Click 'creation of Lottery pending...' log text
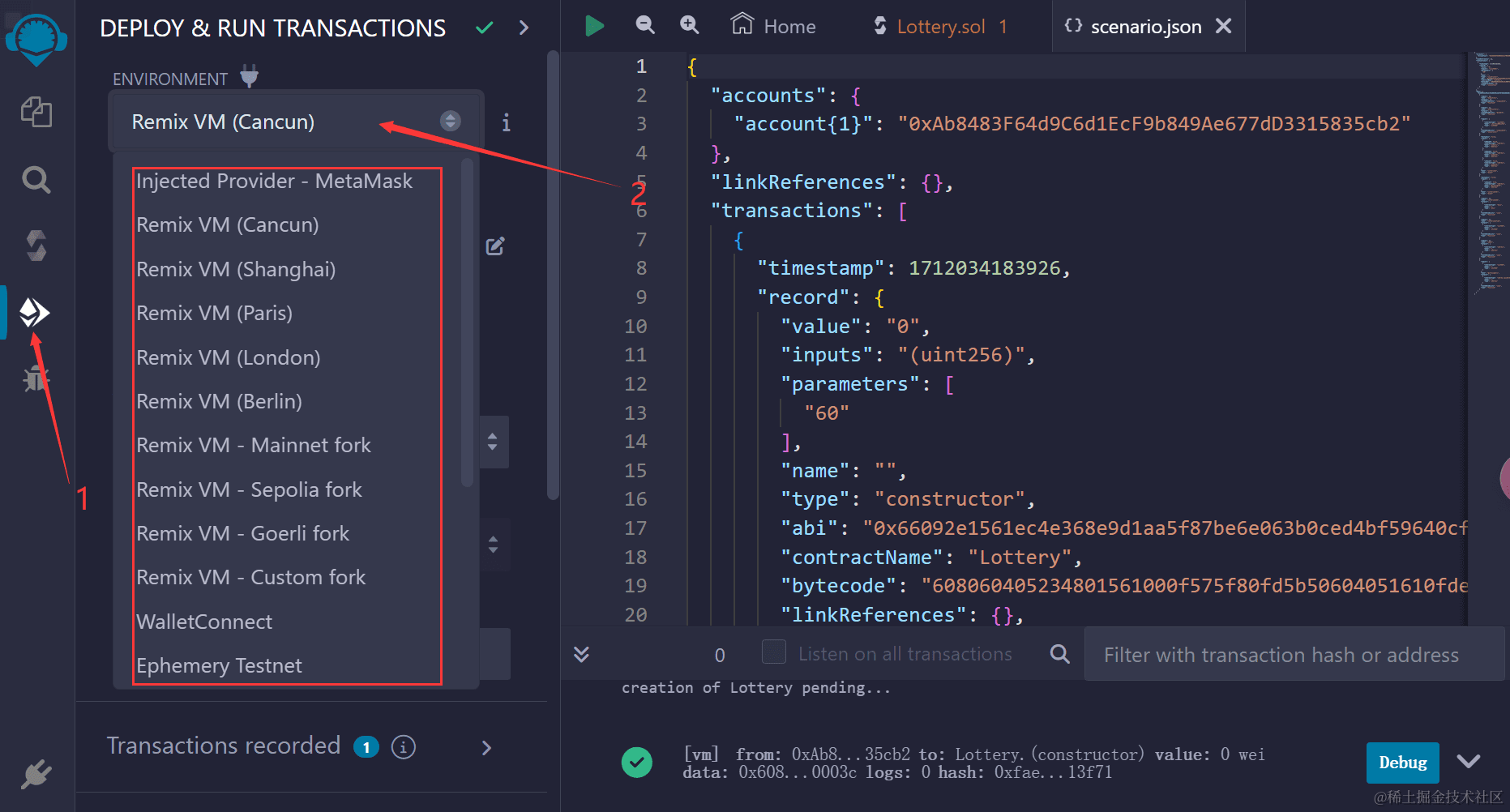 click(756, 688)
